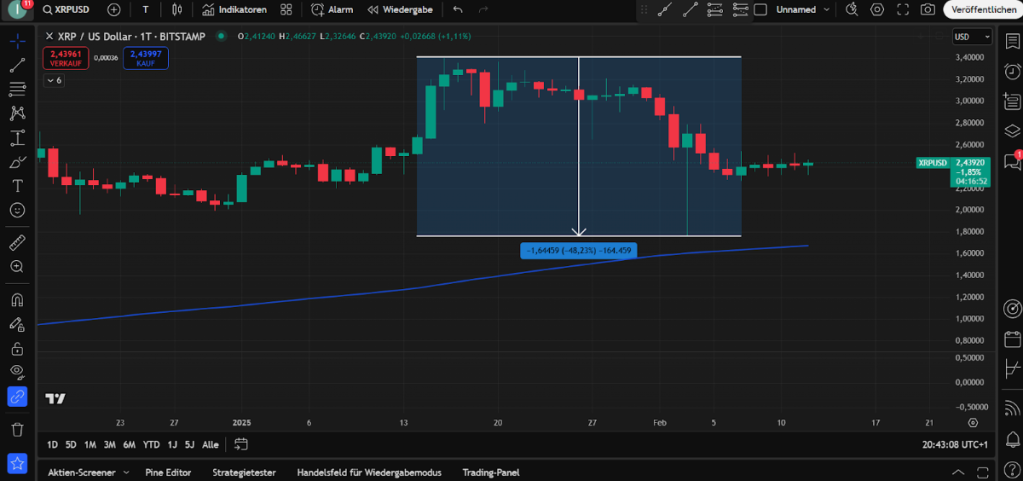Open the Pine Editor tab
The width and height of the screenshot is (1023, 481).
tap(168, 473)
